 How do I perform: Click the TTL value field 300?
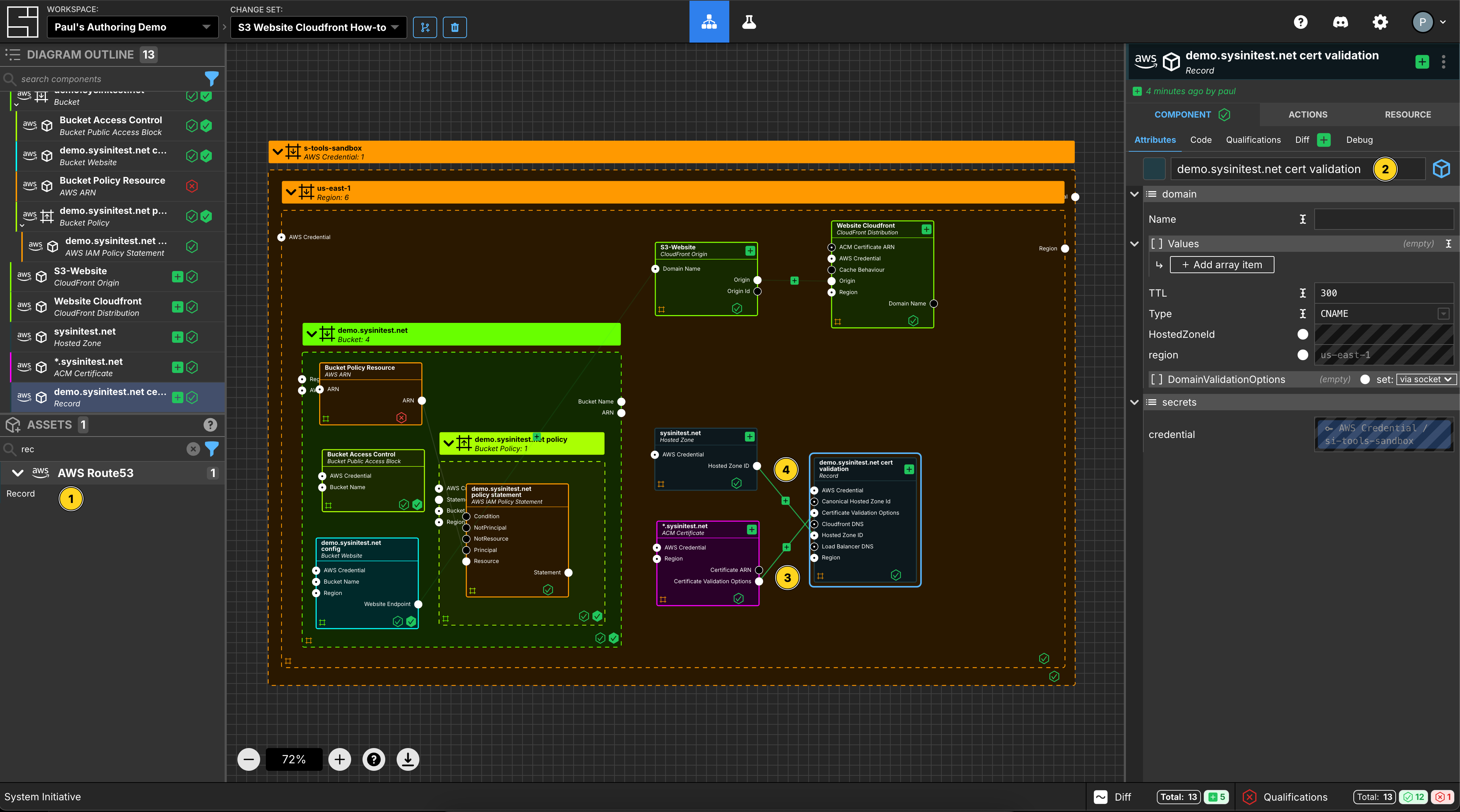pyautogui.click(x=1384, y=293)
